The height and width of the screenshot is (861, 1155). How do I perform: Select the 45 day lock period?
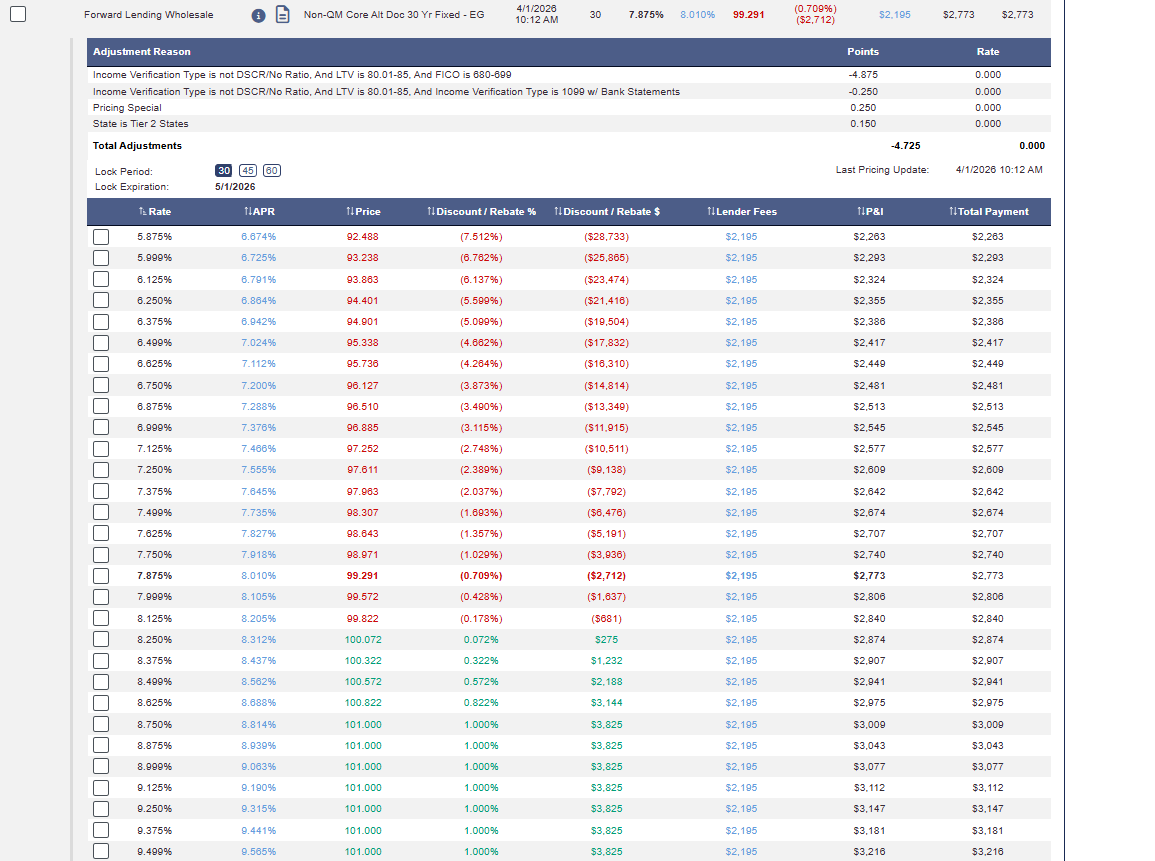(248, 171)
